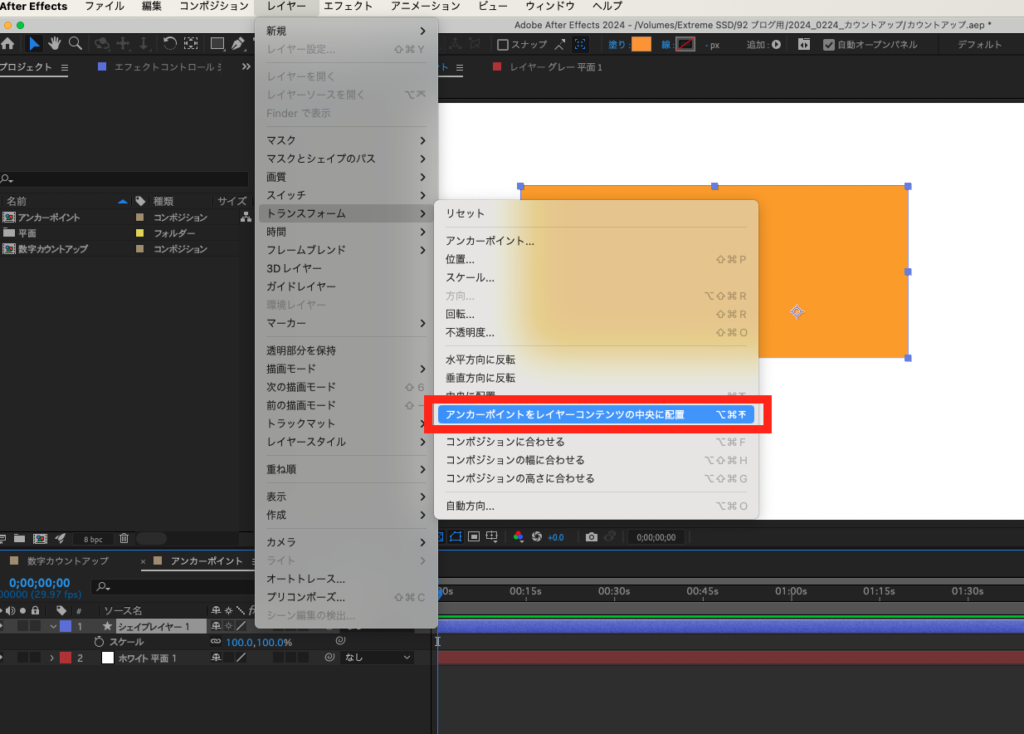Click the scale stopwatch icon

click(99, 642)
